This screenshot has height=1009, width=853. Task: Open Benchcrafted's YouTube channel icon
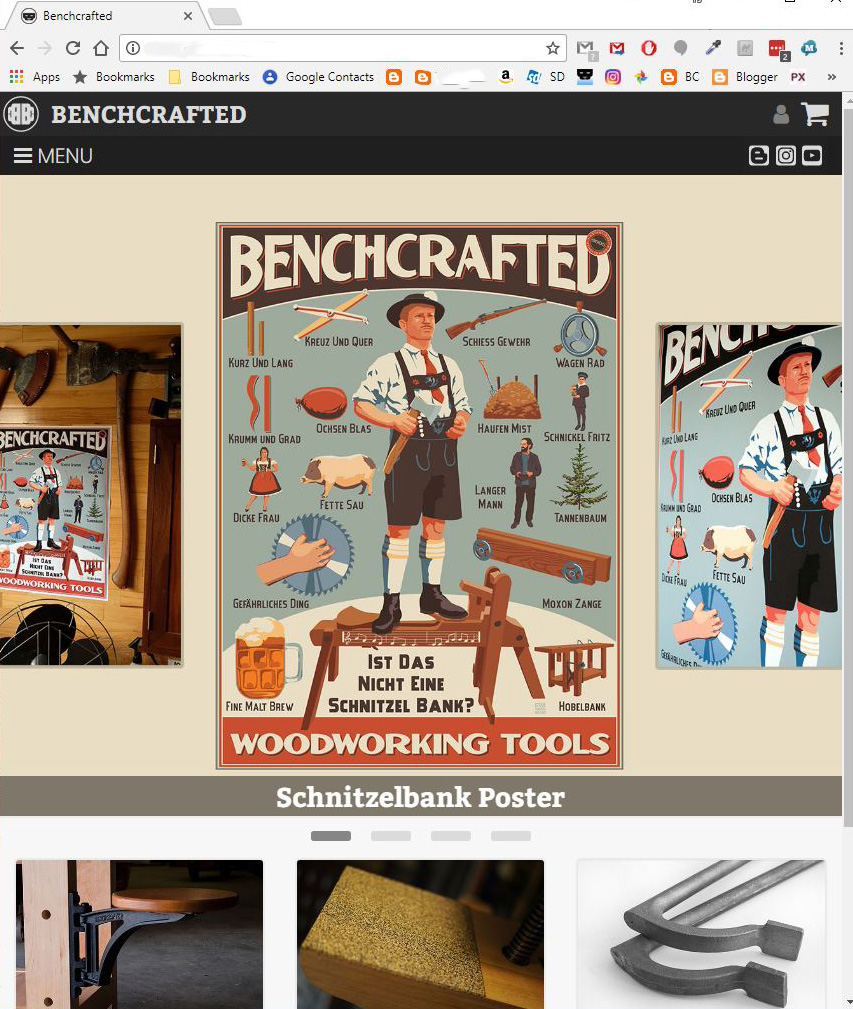(x=812, y=155)
